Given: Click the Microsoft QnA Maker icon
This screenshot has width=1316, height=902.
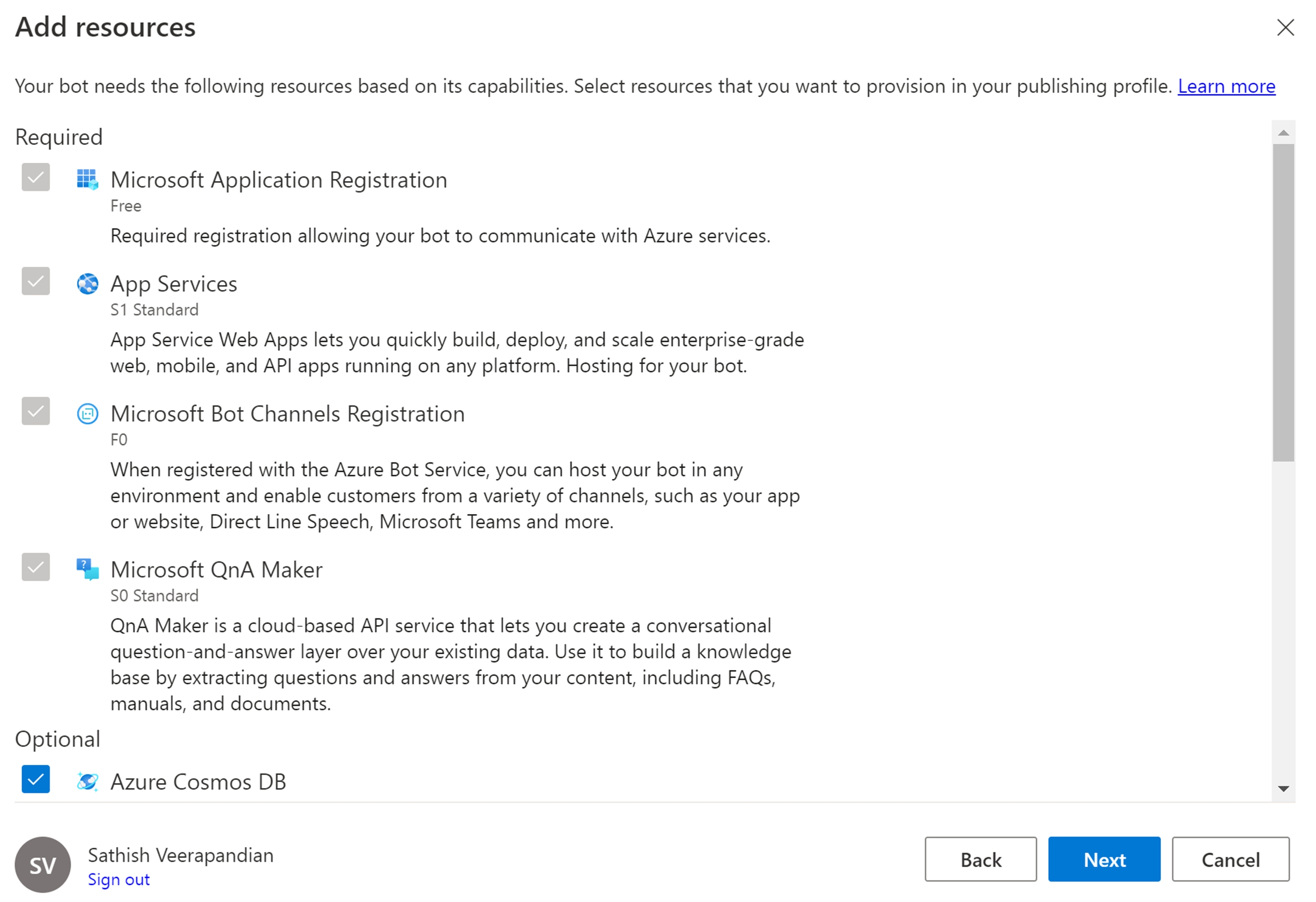Looking at the screenshot, I should pos(87,569).
